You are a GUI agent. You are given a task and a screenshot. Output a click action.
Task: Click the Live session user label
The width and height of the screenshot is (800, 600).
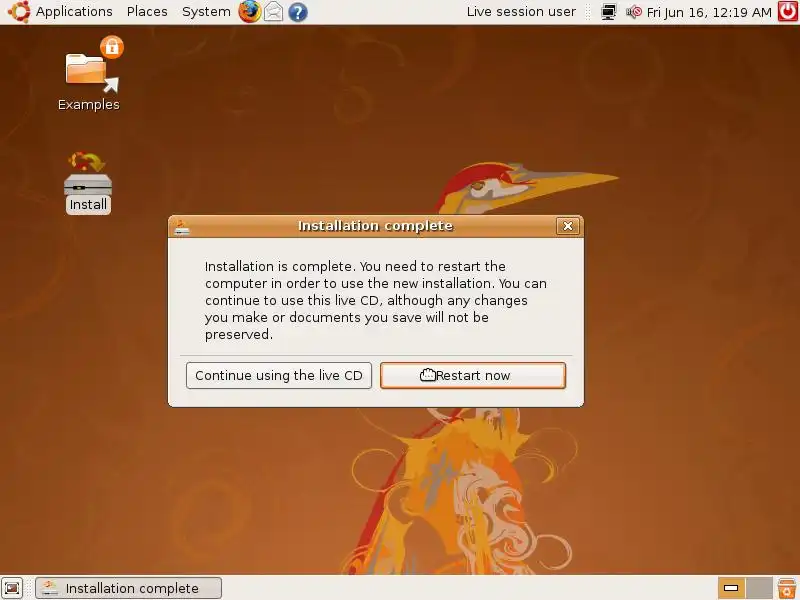[x=521, y=12]
